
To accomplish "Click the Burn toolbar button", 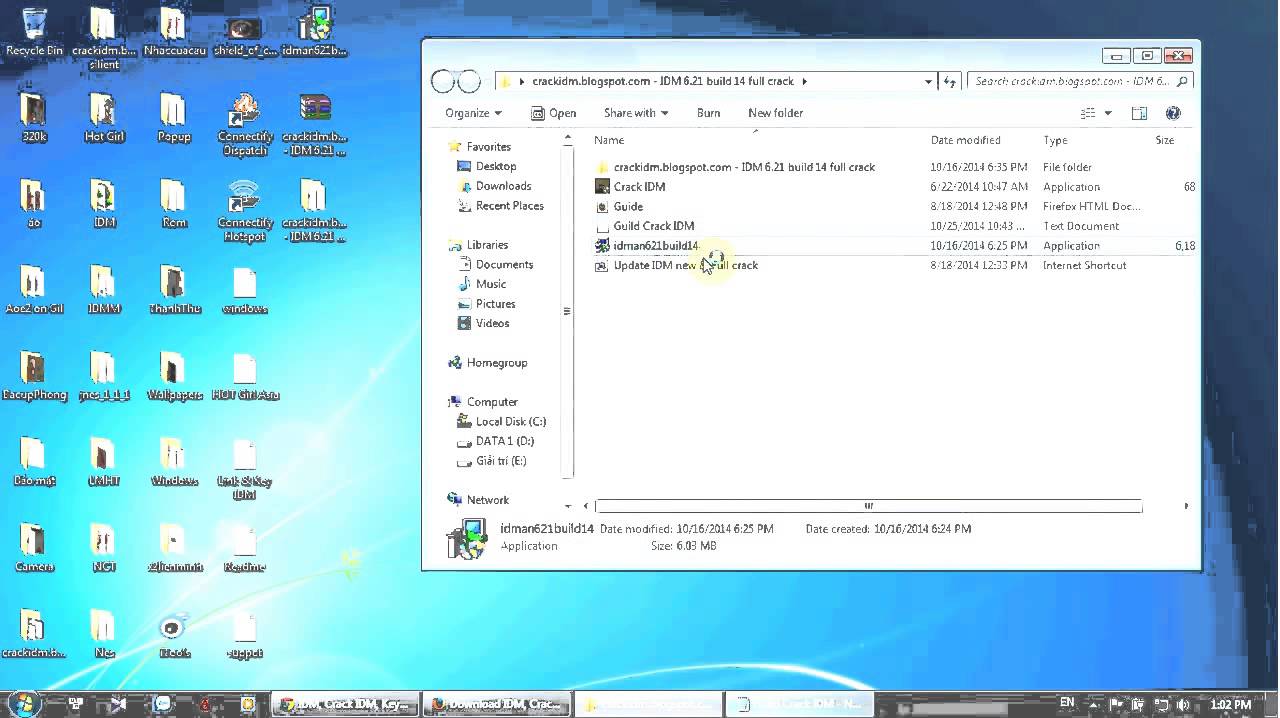I will (x=708, y=113).
